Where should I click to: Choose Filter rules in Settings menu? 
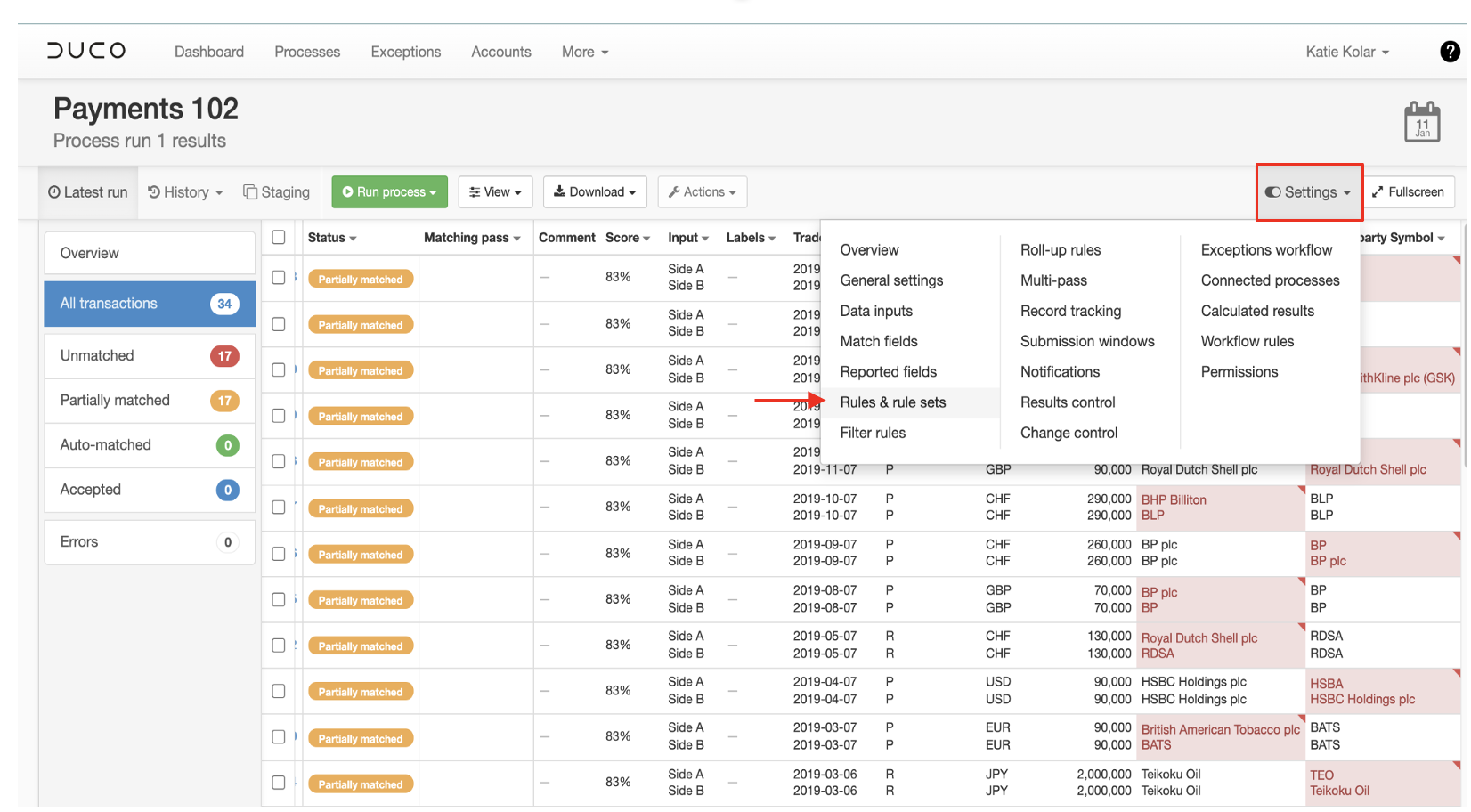pyautogui.click(x=873, y=433)
